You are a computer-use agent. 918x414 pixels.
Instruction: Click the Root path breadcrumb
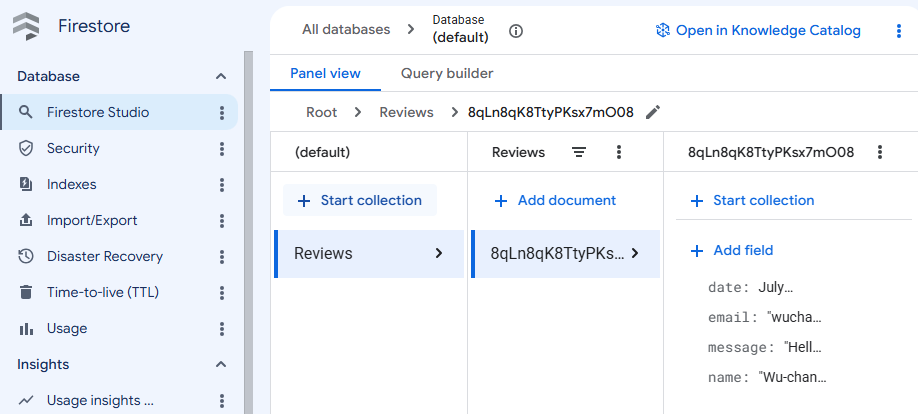(x=321, y=112)
